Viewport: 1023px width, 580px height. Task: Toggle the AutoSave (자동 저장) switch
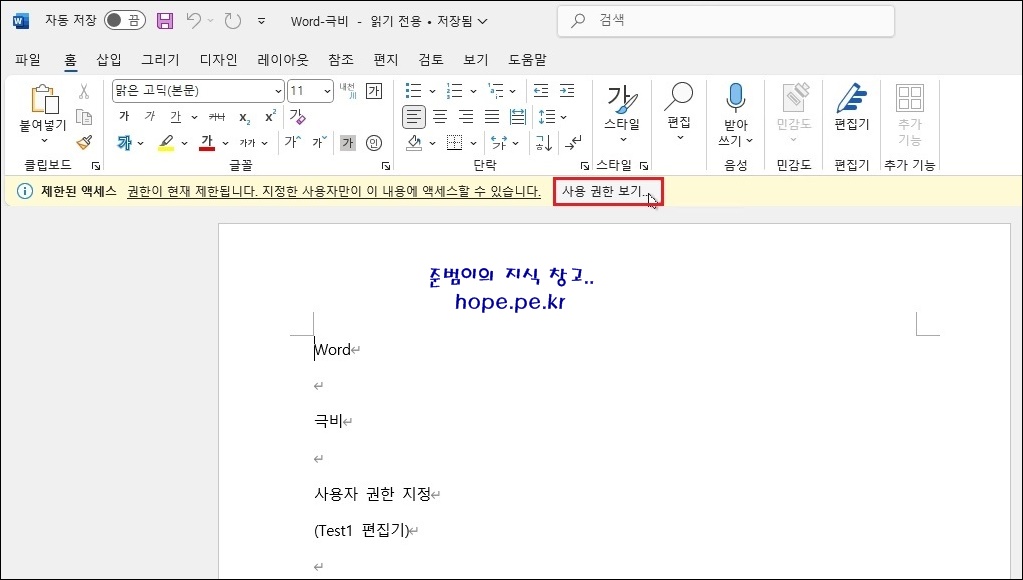[x=125, y=21]
